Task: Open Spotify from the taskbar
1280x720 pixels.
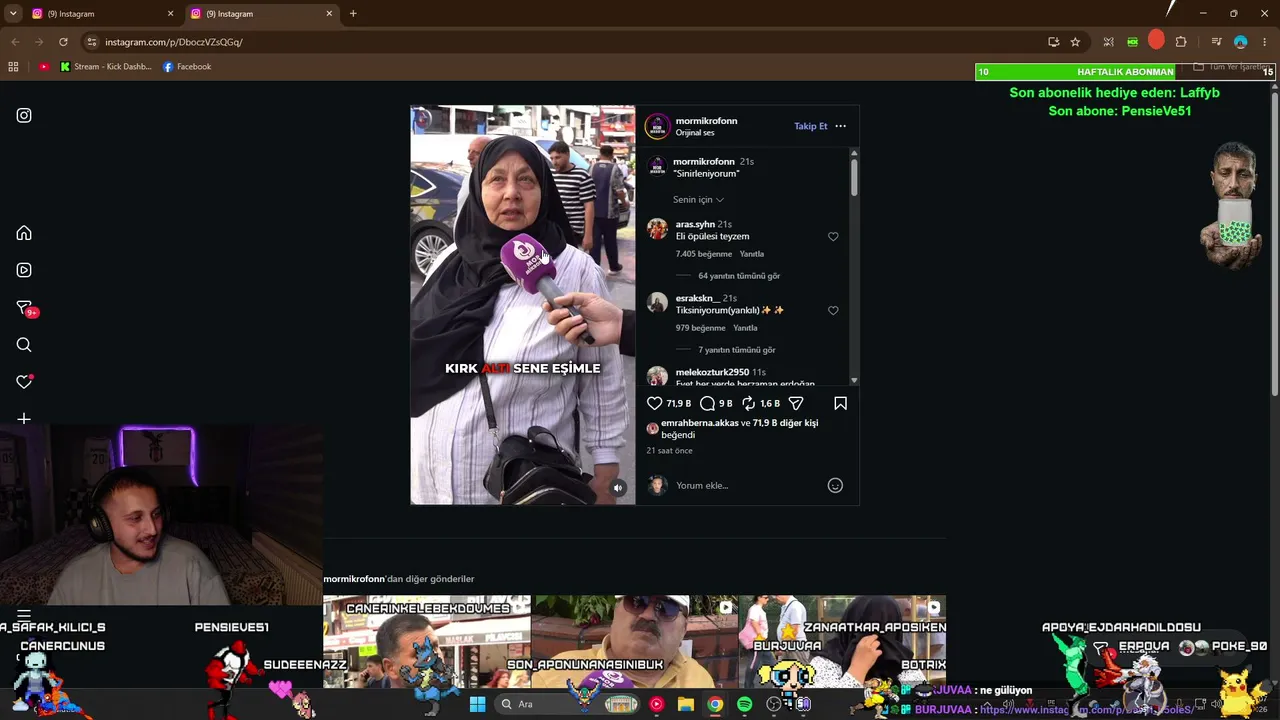Action: pos(745,704)
